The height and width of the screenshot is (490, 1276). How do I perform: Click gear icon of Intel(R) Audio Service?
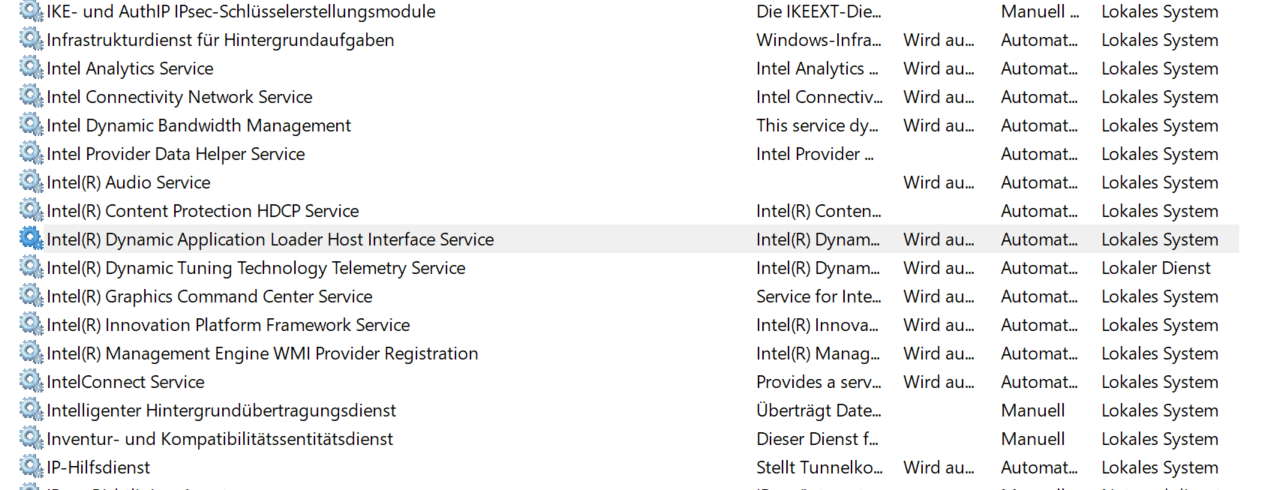(31, 183)
